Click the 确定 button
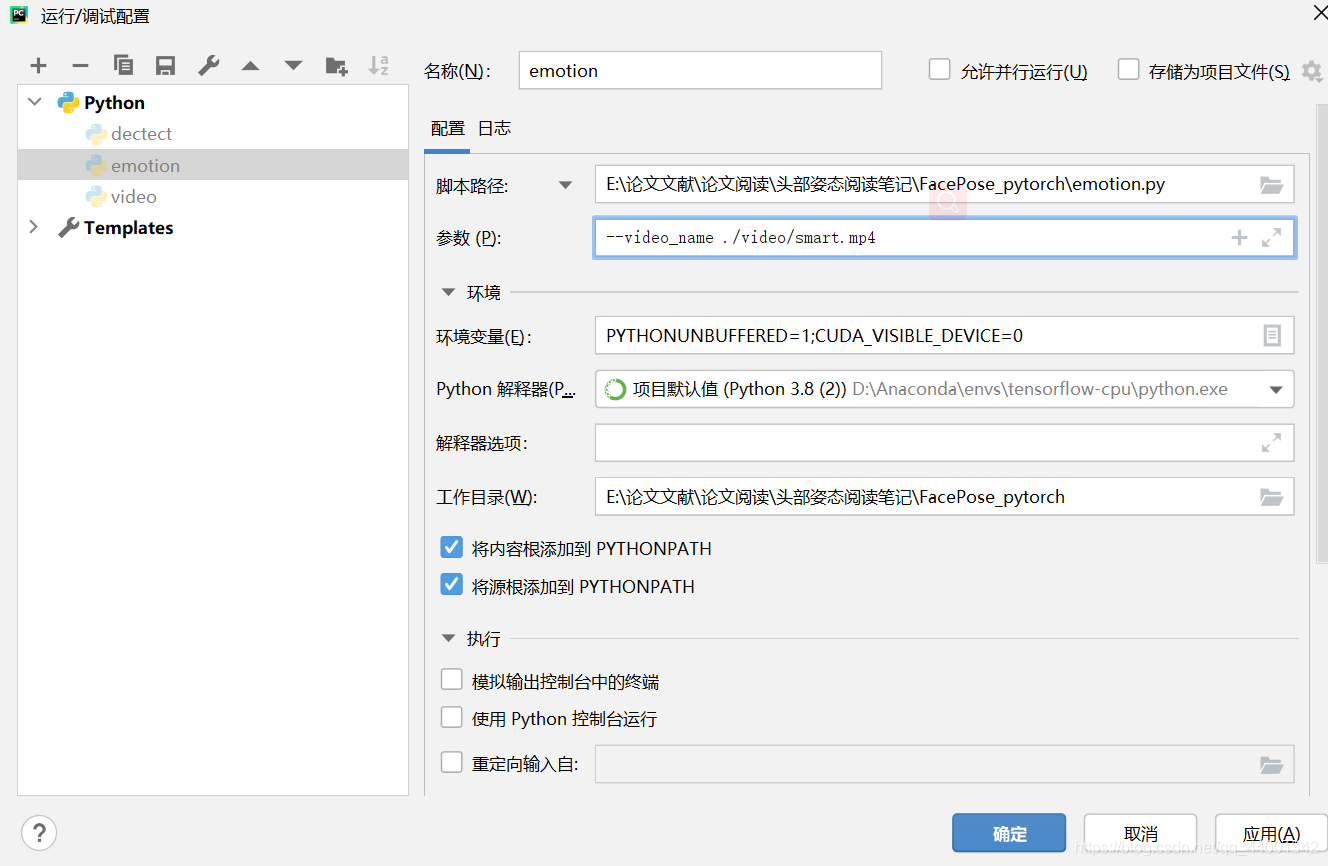1328x866 pixels. (x=1009, y=834)
